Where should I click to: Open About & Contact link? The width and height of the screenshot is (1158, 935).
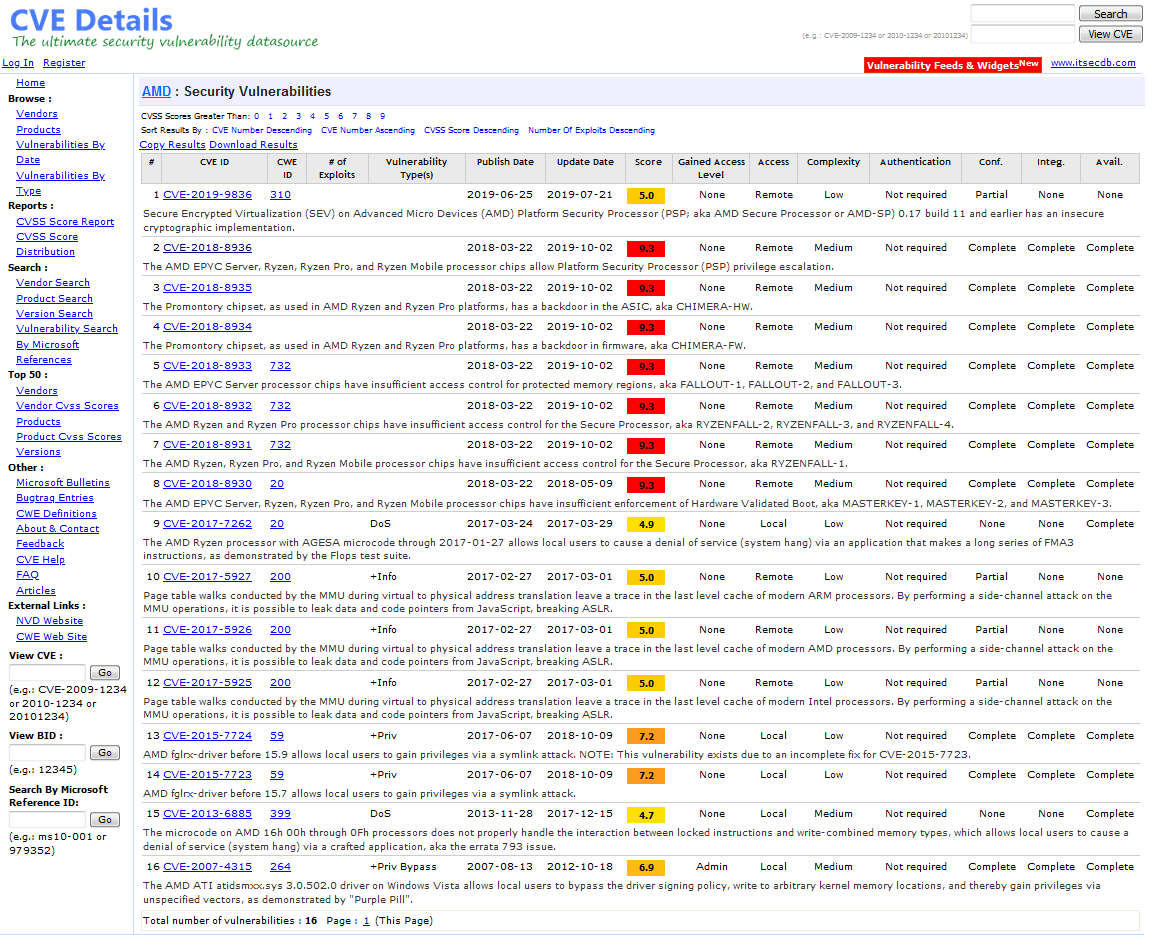coord(58,529)
